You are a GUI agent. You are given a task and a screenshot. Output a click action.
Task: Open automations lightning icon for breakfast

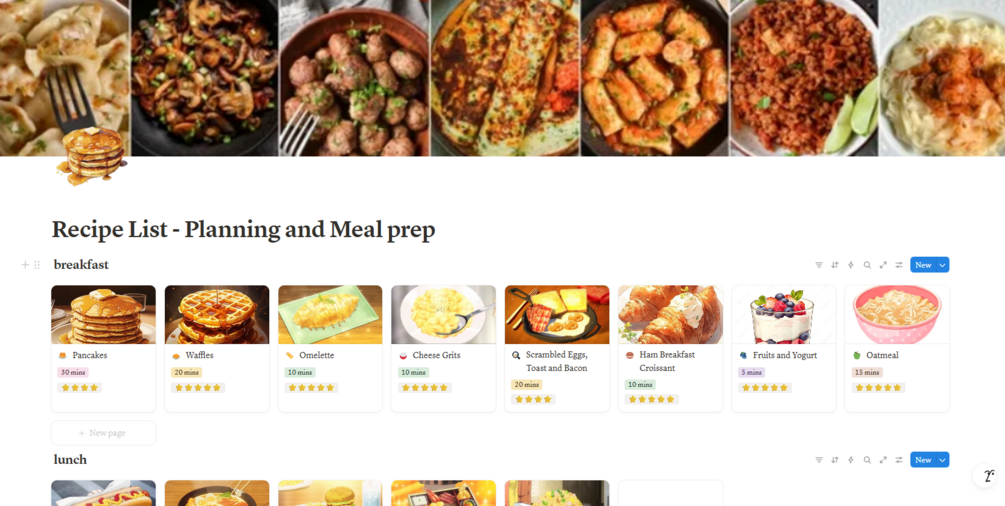pos(851,265)
